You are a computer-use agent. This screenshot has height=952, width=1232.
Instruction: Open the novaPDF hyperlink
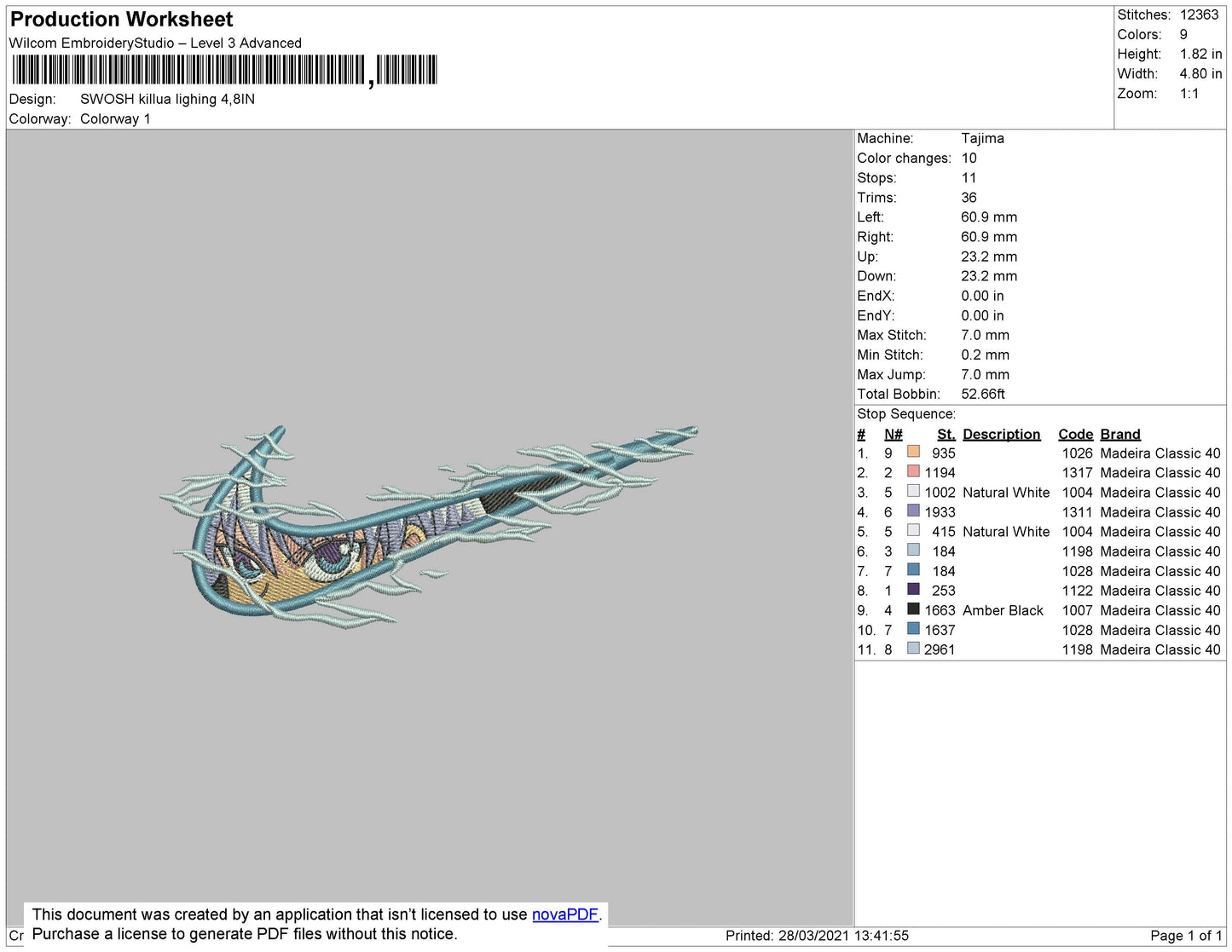tap(564, 914)
